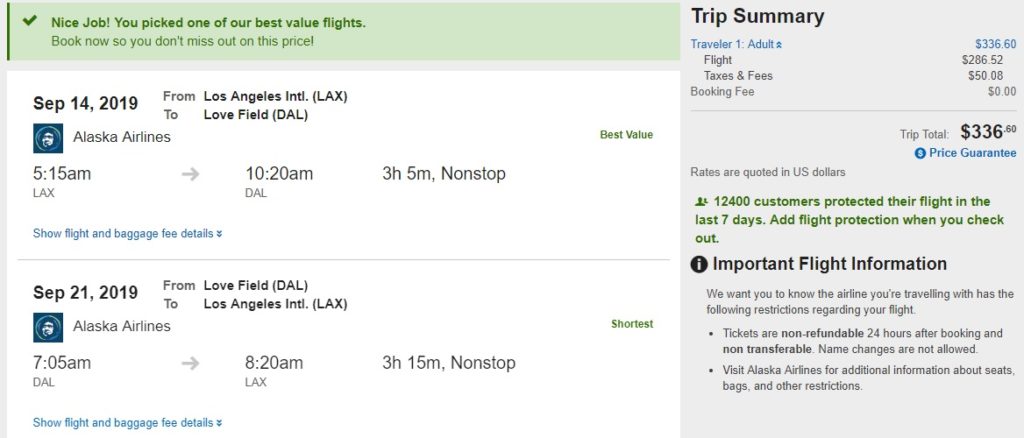Click the arrow icon between 5:15am and 10:20am

pos(190,174)
